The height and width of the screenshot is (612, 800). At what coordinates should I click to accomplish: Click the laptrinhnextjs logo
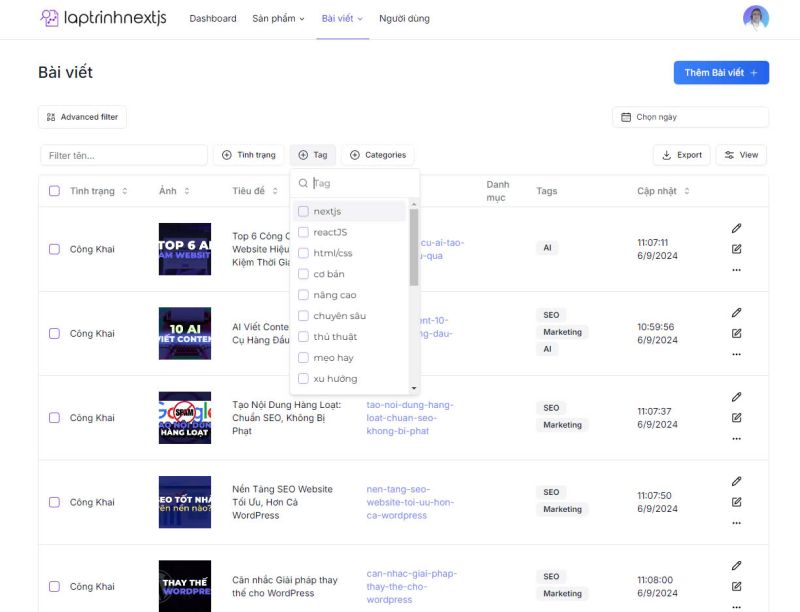[x=105, y=18]
